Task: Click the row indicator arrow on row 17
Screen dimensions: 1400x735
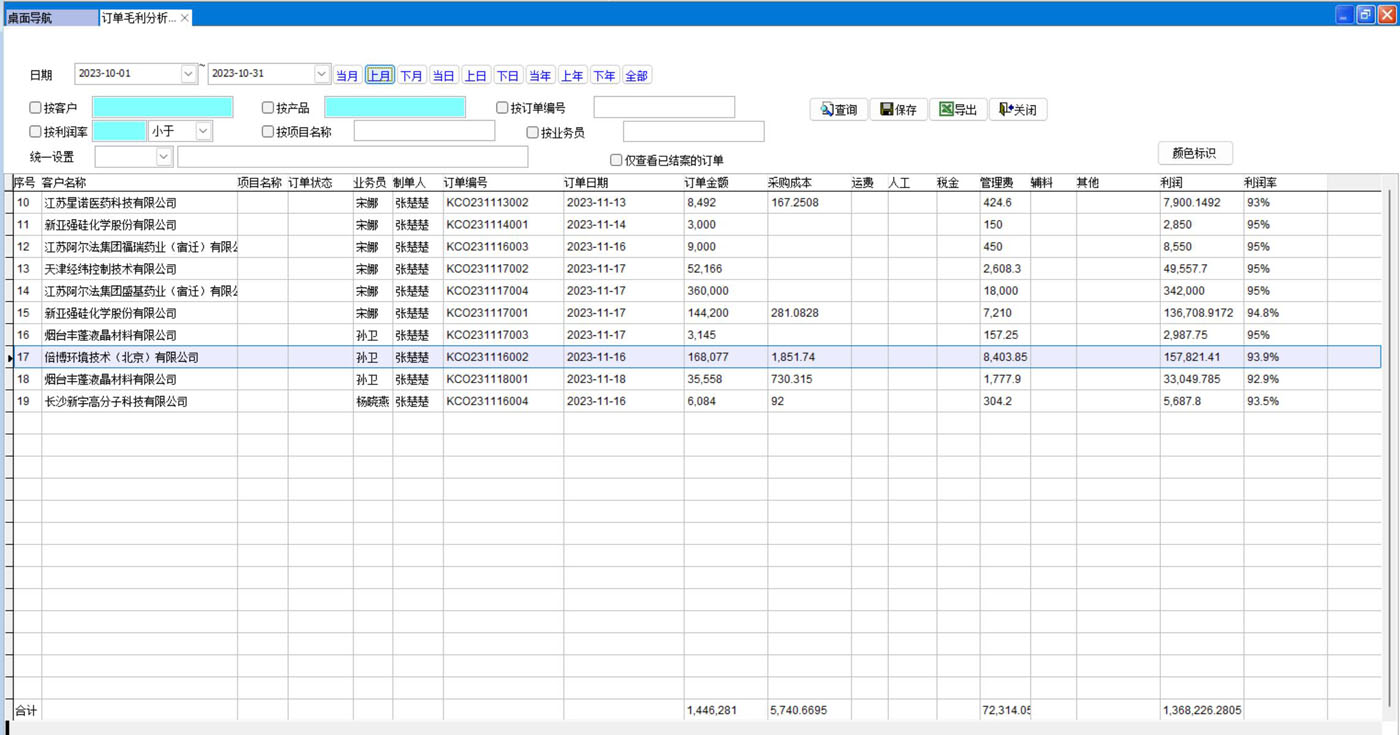Action: point(11,357)
